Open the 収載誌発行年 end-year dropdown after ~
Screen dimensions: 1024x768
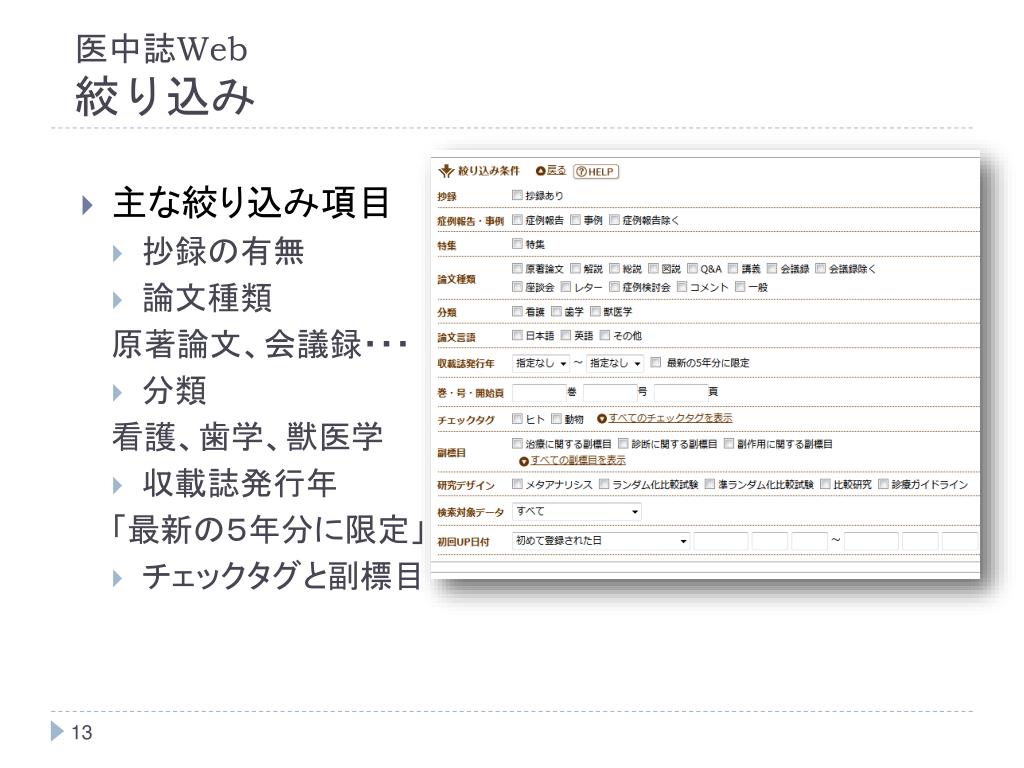pyautogui.click(x=615, y=363)
